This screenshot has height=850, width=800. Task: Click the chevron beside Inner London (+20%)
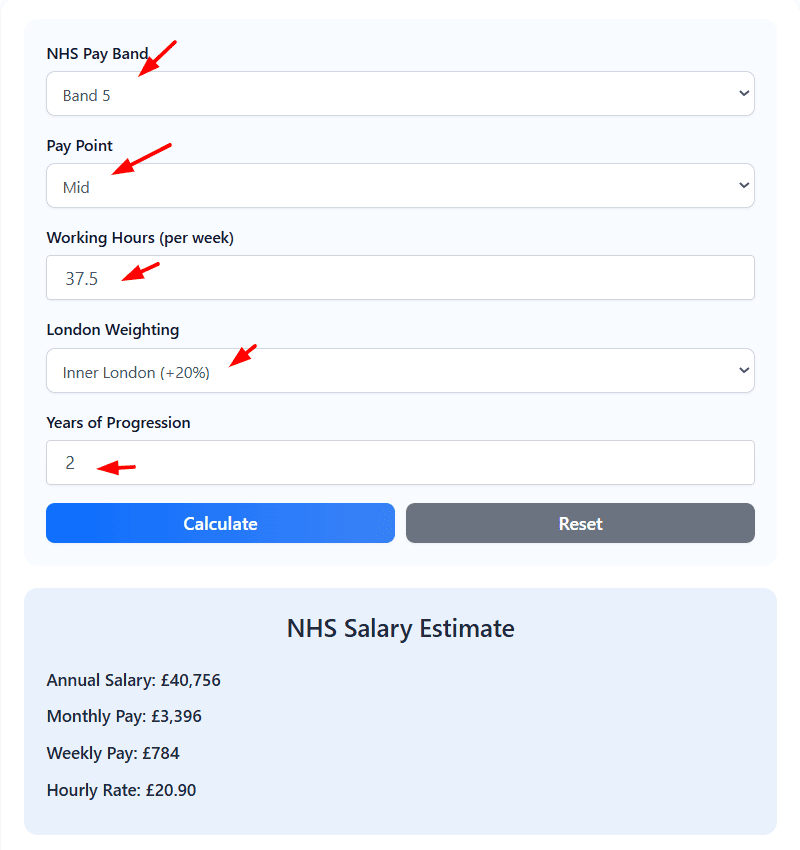pyautogui.click(x=744, y=370)
